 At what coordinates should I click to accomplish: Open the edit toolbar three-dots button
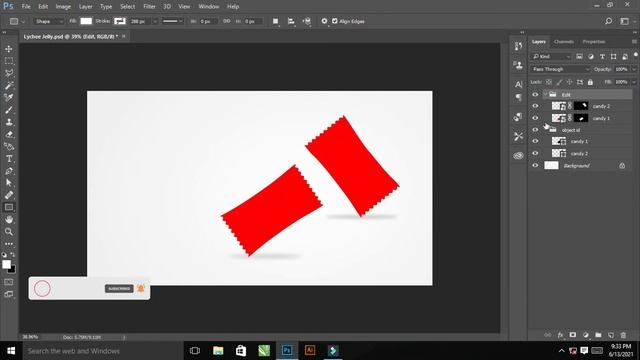tap(9, 244)
